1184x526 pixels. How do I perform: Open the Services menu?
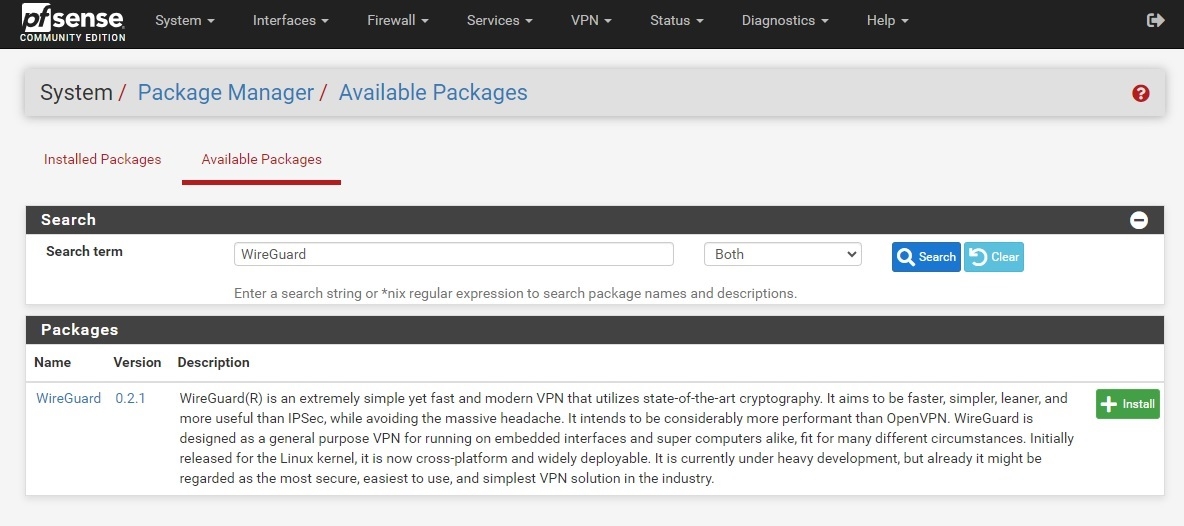point(499,20)
